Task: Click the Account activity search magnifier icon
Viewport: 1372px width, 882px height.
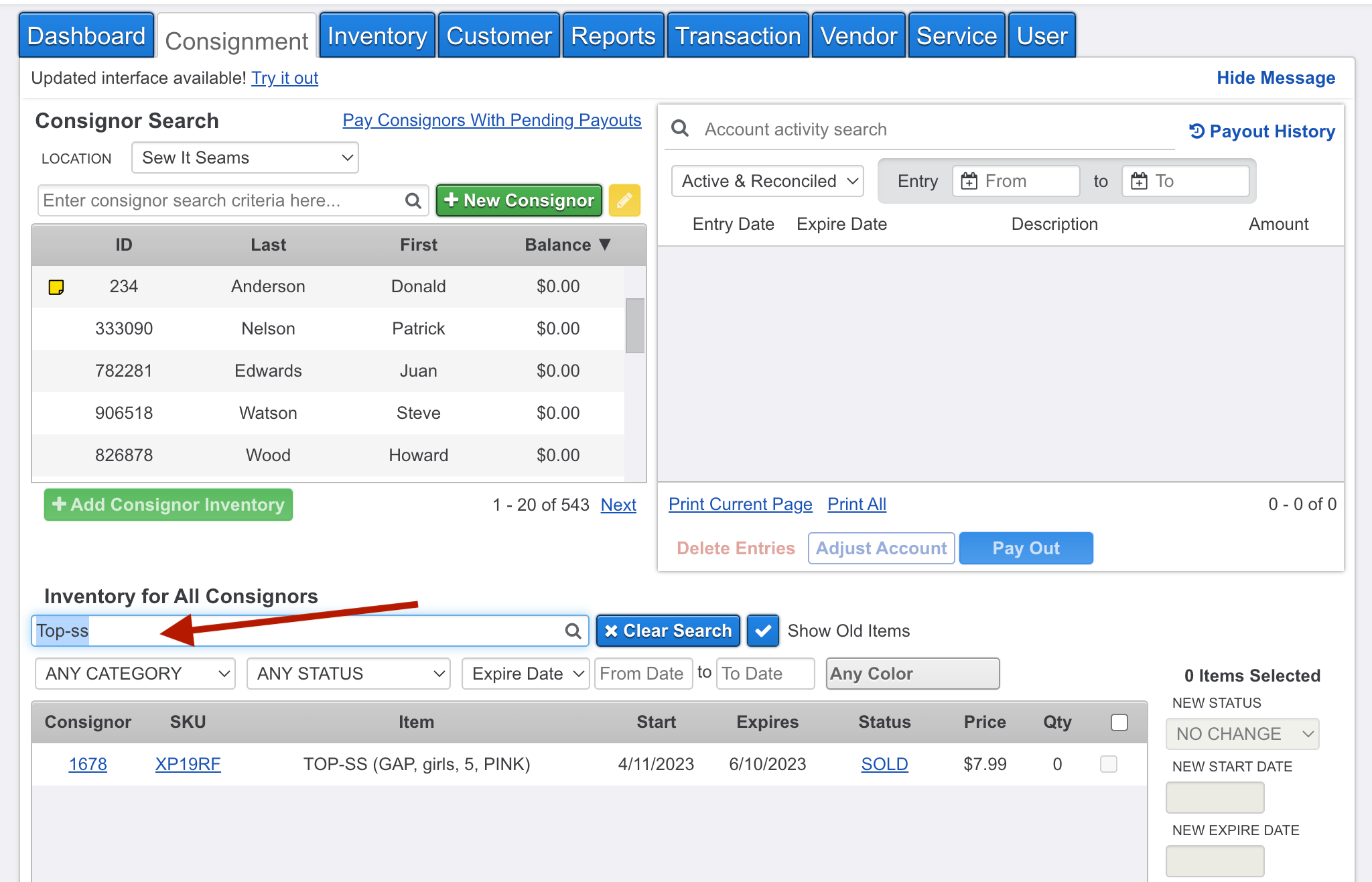Action: pos(680,129)
